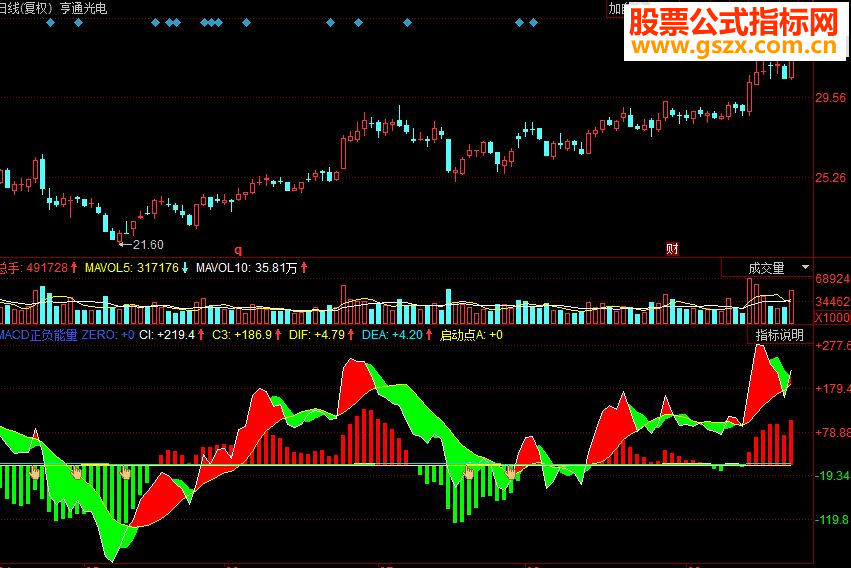Click the 财 finance marker icon
851x568 pixels.
click(x=672, y=249)
